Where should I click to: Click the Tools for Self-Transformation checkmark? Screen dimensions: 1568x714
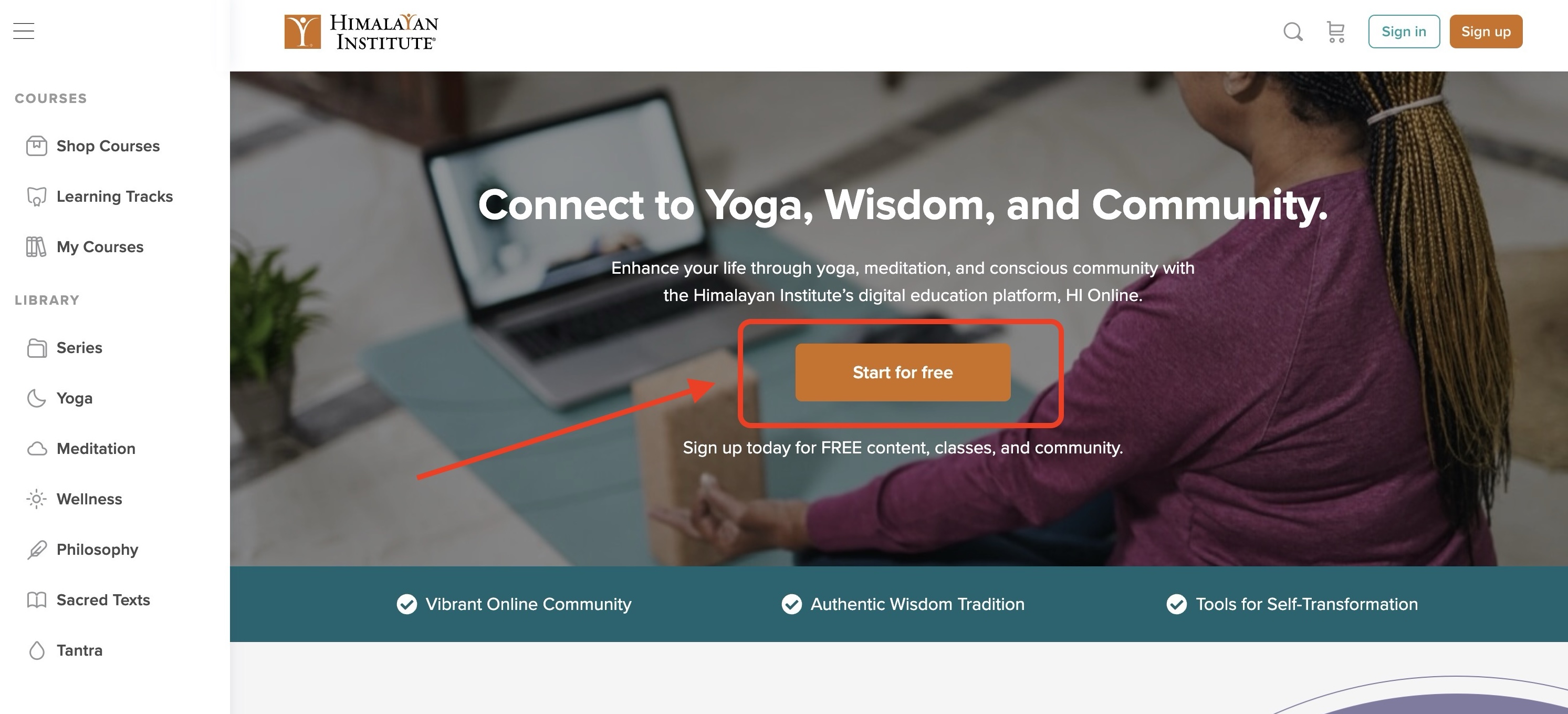[1177, 604]
